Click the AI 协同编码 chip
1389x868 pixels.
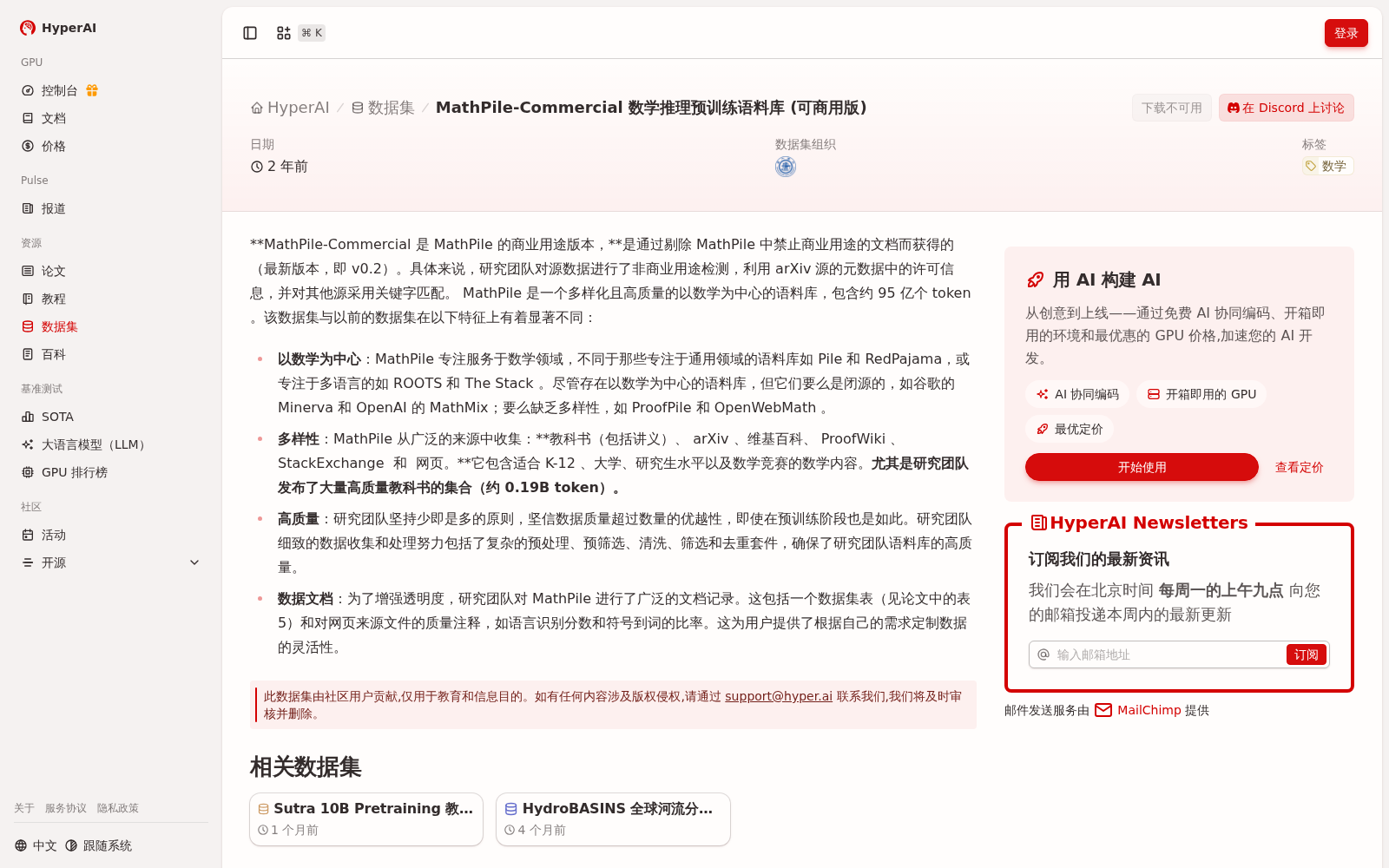click(x=1077, y=394)
